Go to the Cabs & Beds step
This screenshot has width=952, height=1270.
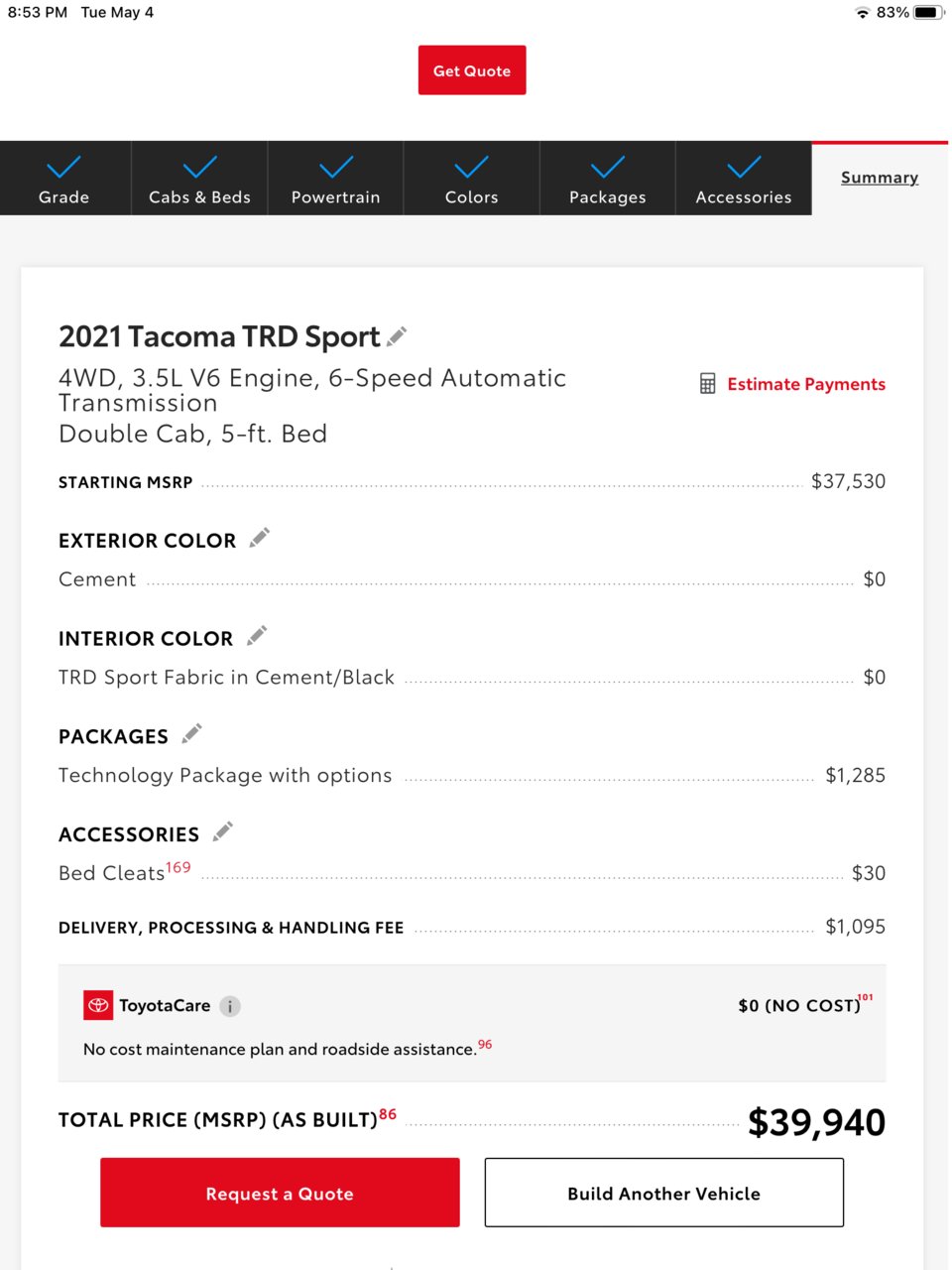tap(199, 179)
